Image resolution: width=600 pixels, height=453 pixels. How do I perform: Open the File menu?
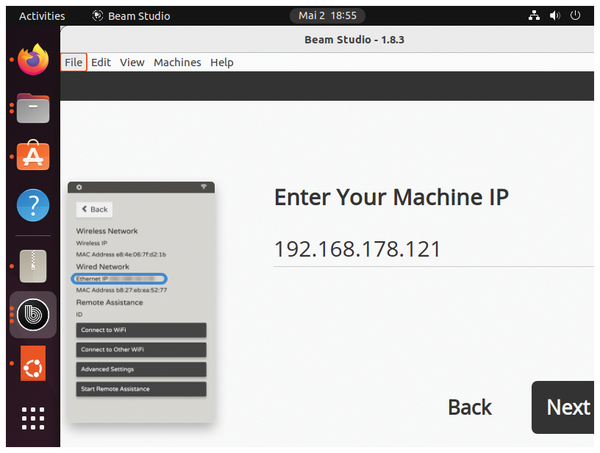pyautogui.click(x=73, y=62)
